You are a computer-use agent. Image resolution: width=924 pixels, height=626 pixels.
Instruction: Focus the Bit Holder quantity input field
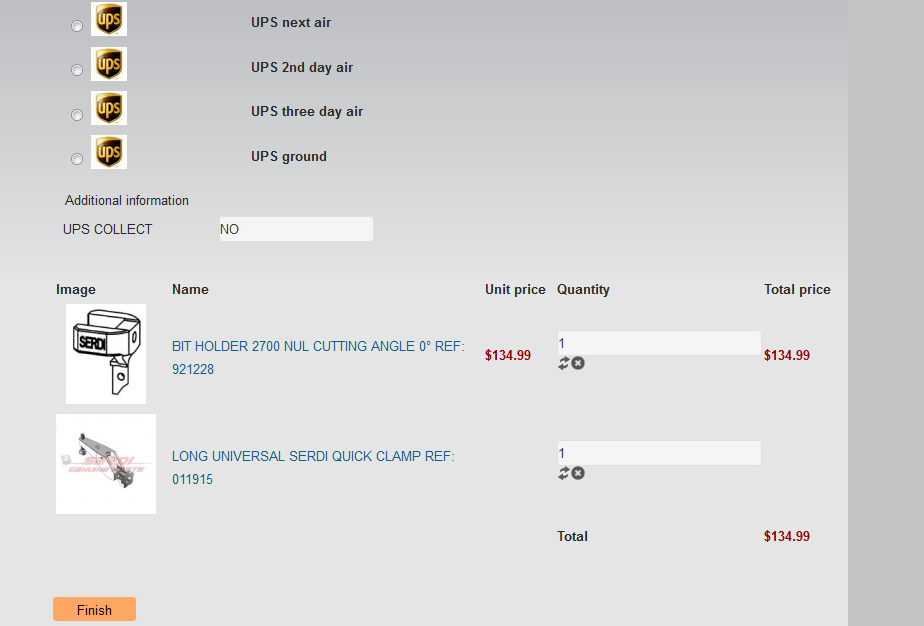pos(658,343)
